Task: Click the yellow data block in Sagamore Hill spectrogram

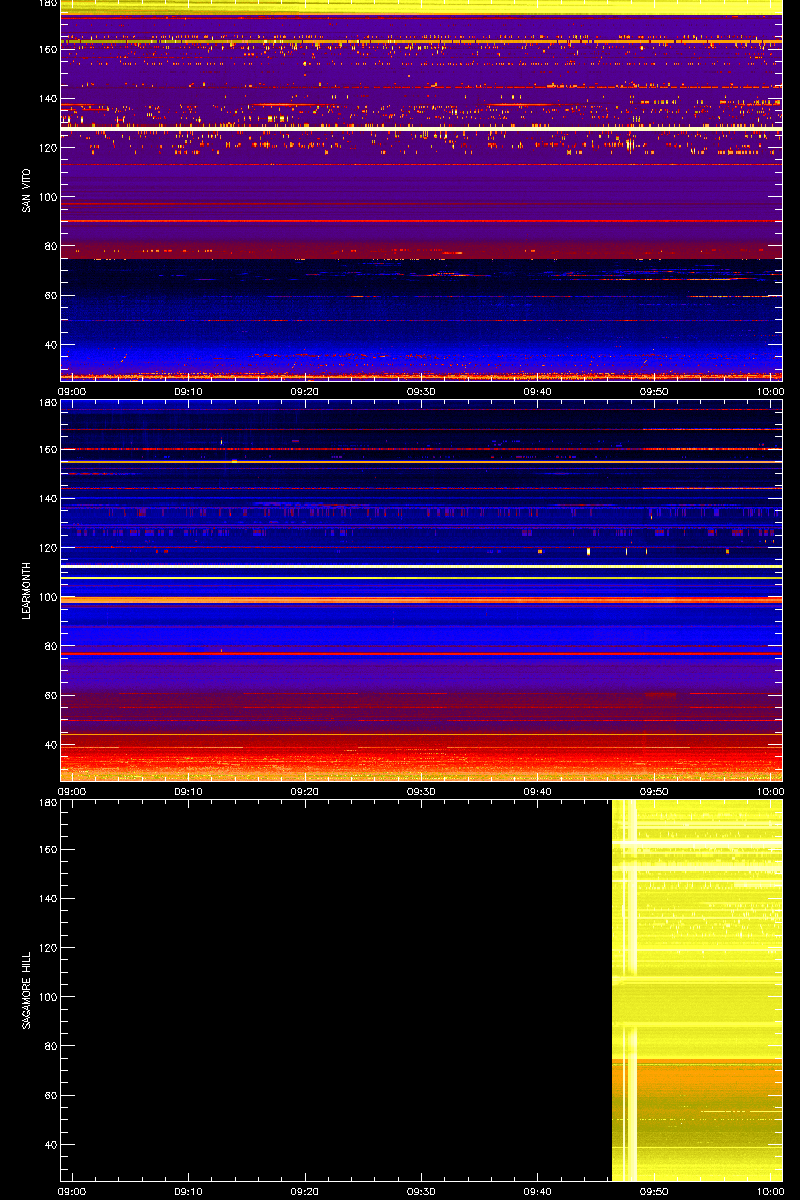Action: [697, 990]
